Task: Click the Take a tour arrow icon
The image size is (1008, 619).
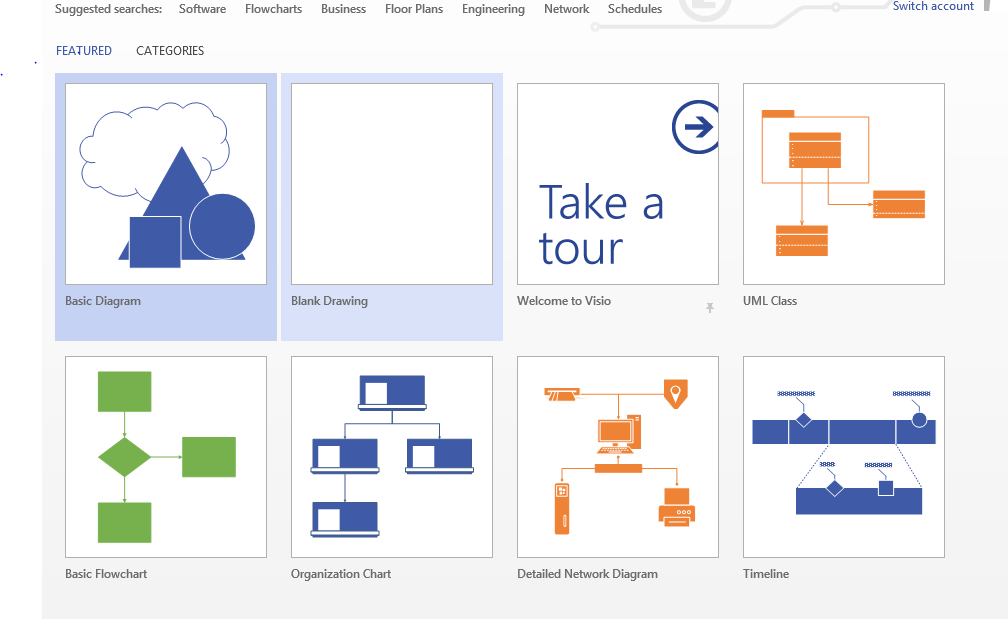Action: coord(695,127)
